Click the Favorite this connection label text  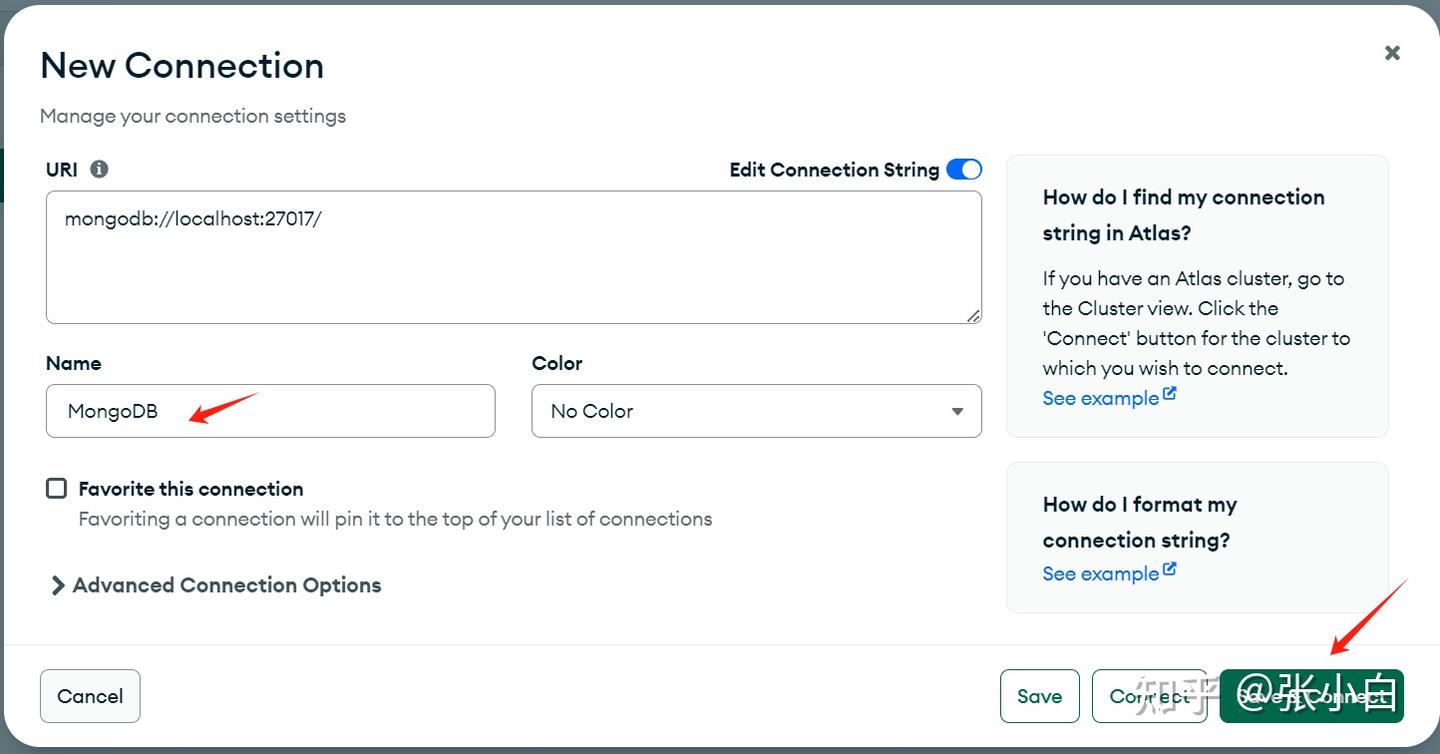pyautogui.click(x=191, y=489)
